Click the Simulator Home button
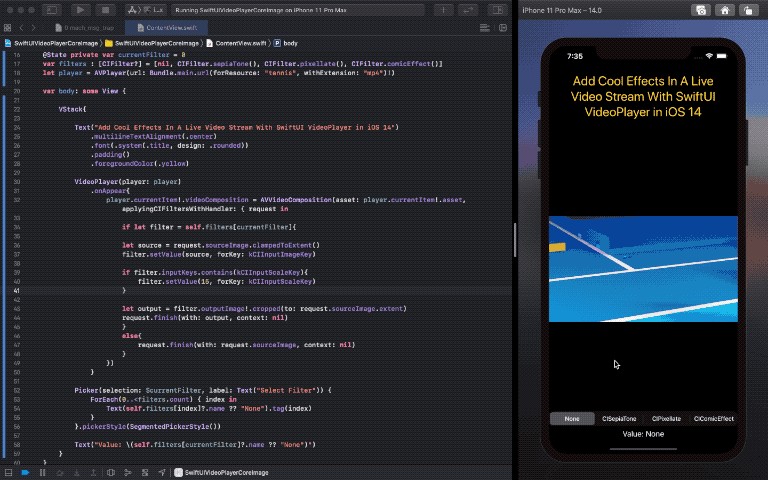This screenshot has width=768, height=480. click(x=725, y=10)
